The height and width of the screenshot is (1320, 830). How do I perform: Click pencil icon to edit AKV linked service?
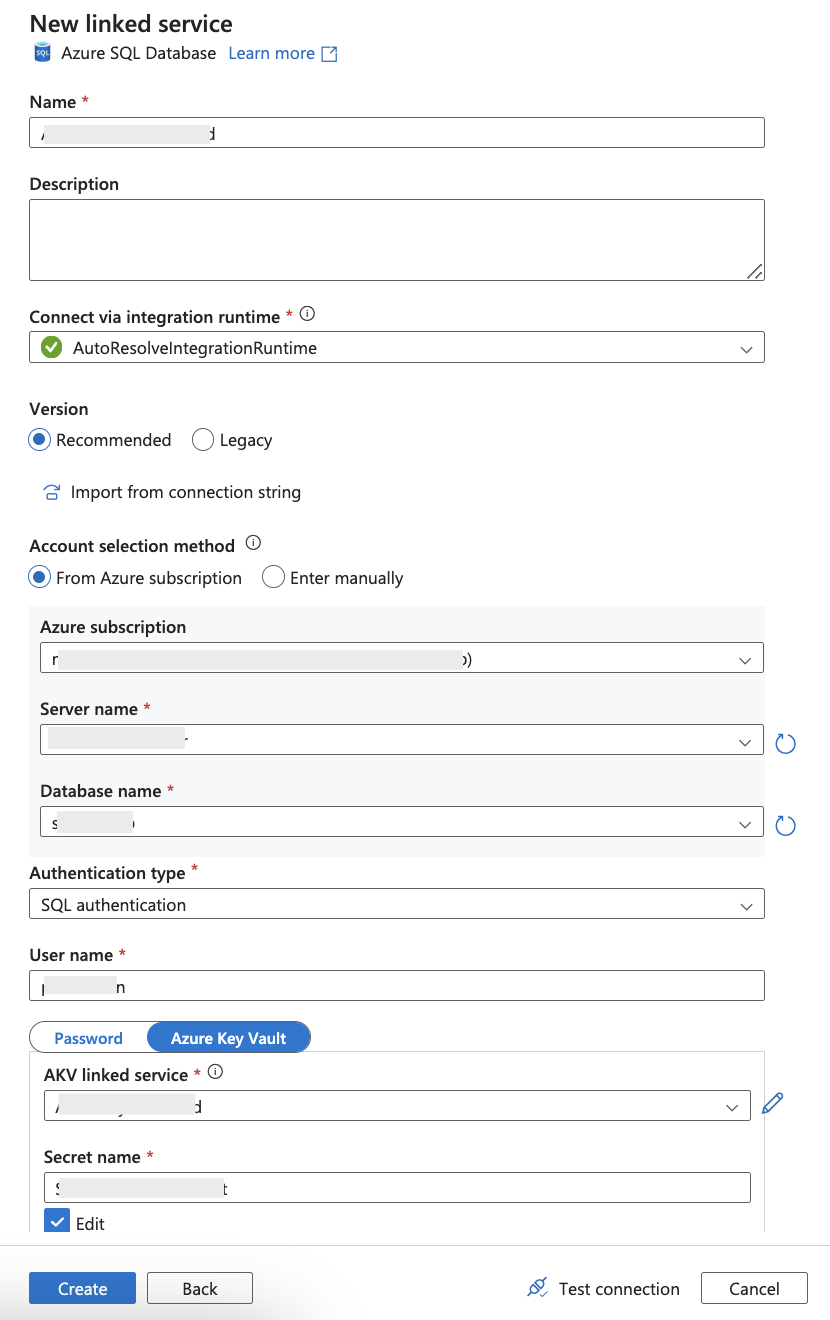[x=772, y=1103]
